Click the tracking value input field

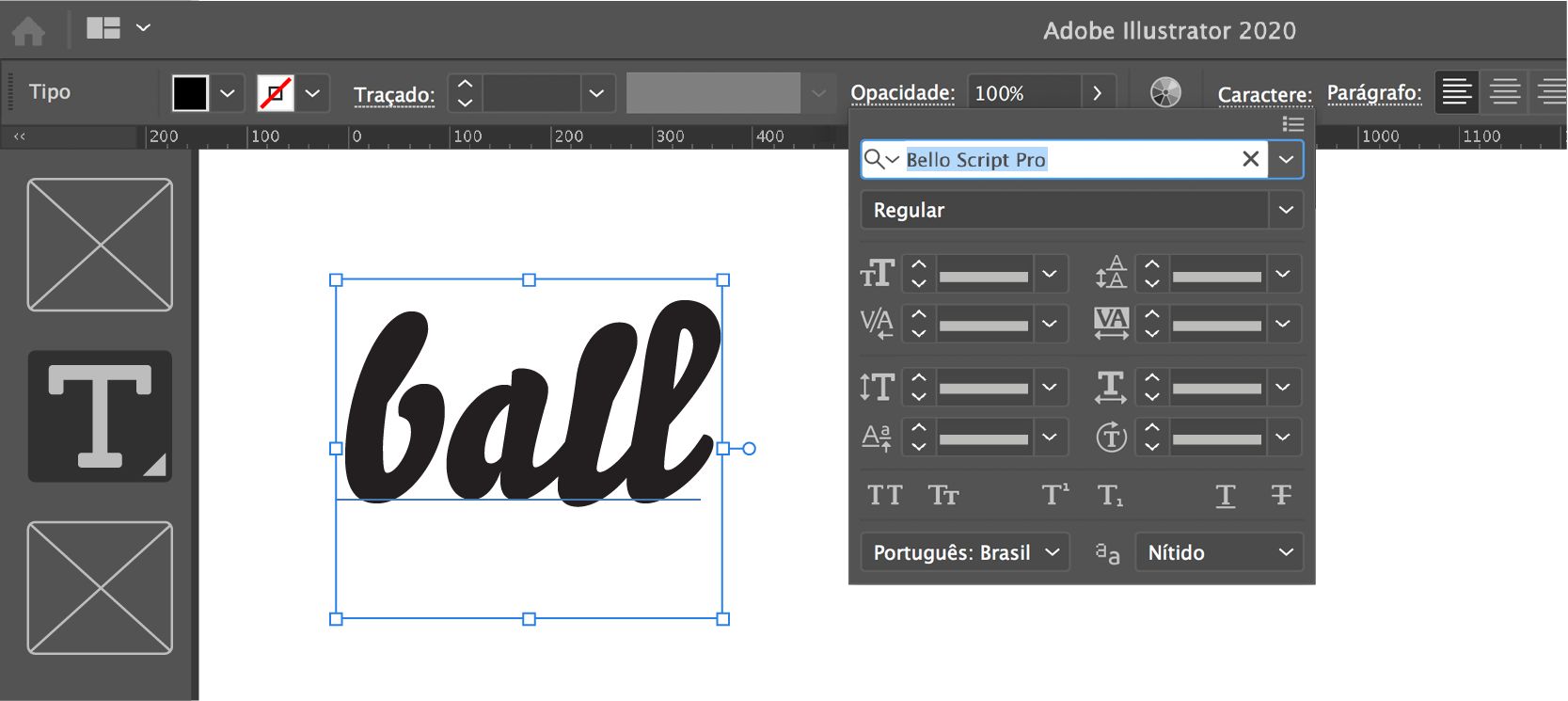pyautogui.click(x=1217, y=325)
